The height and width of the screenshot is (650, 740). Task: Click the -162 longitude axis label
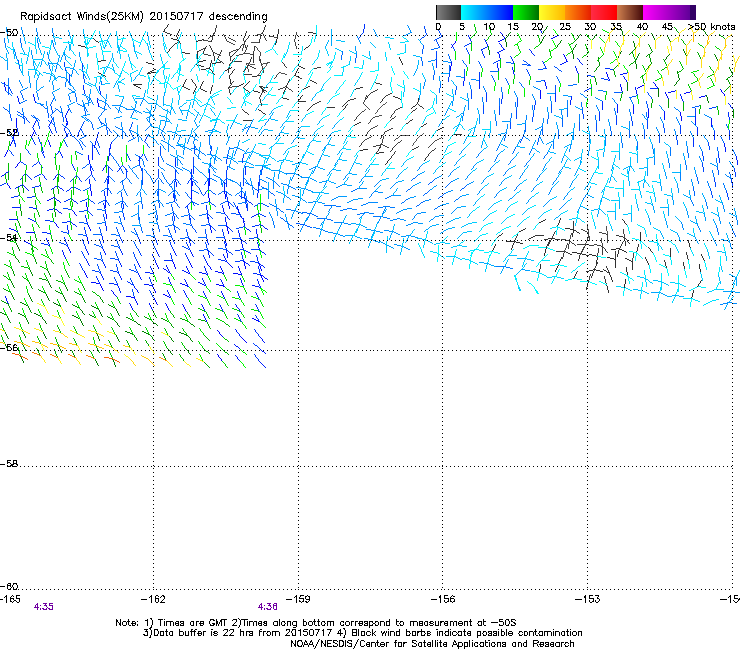153,599
